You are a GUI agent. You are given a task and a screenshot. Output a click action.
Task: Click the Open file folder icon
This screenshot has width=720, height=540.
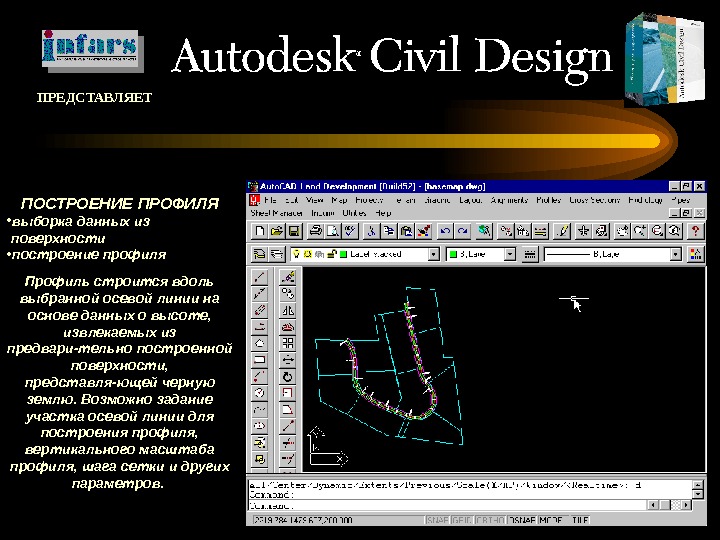[277, 231]
